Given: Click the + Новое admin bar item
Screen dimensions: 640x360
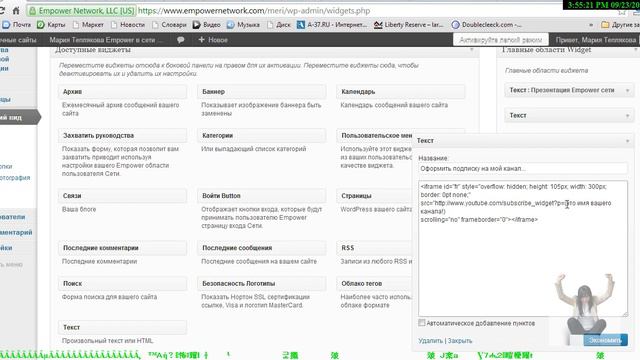Looking at the screenshot, I should 213,40.
